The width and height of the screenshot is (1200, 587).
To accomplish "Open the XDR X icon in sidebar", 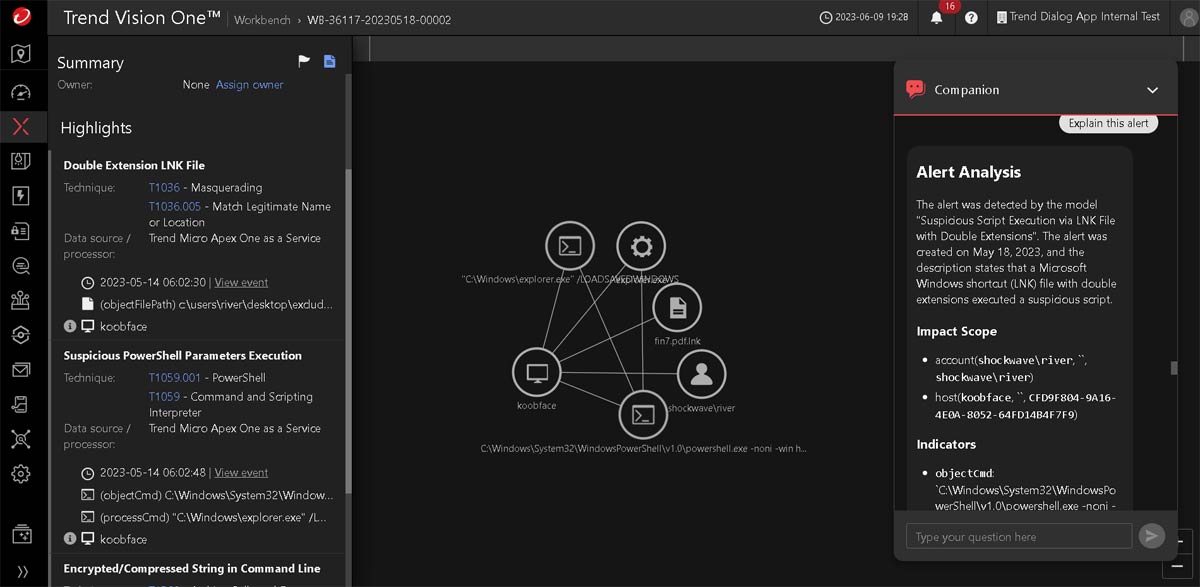I will (x=21, y=126).
